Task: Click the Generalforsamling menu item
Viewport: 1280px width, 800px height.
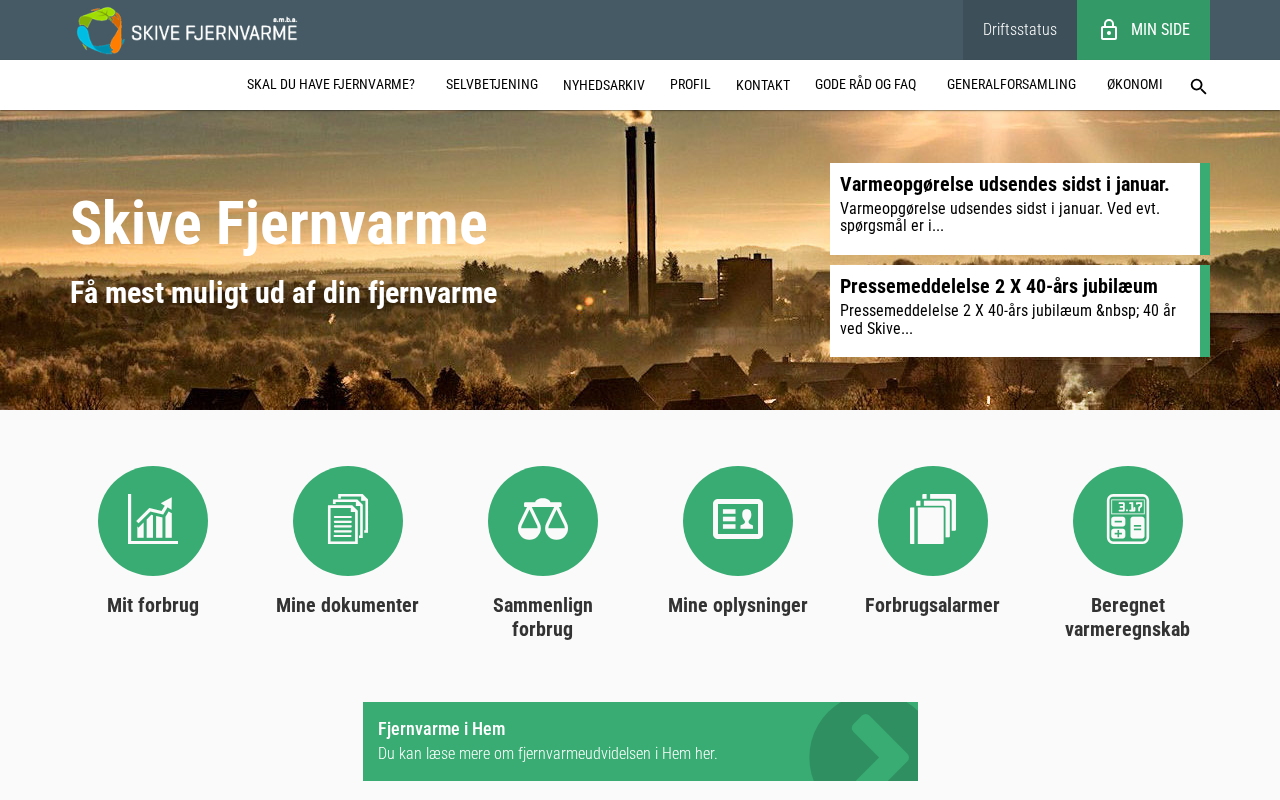Action: pos(1011,85)
